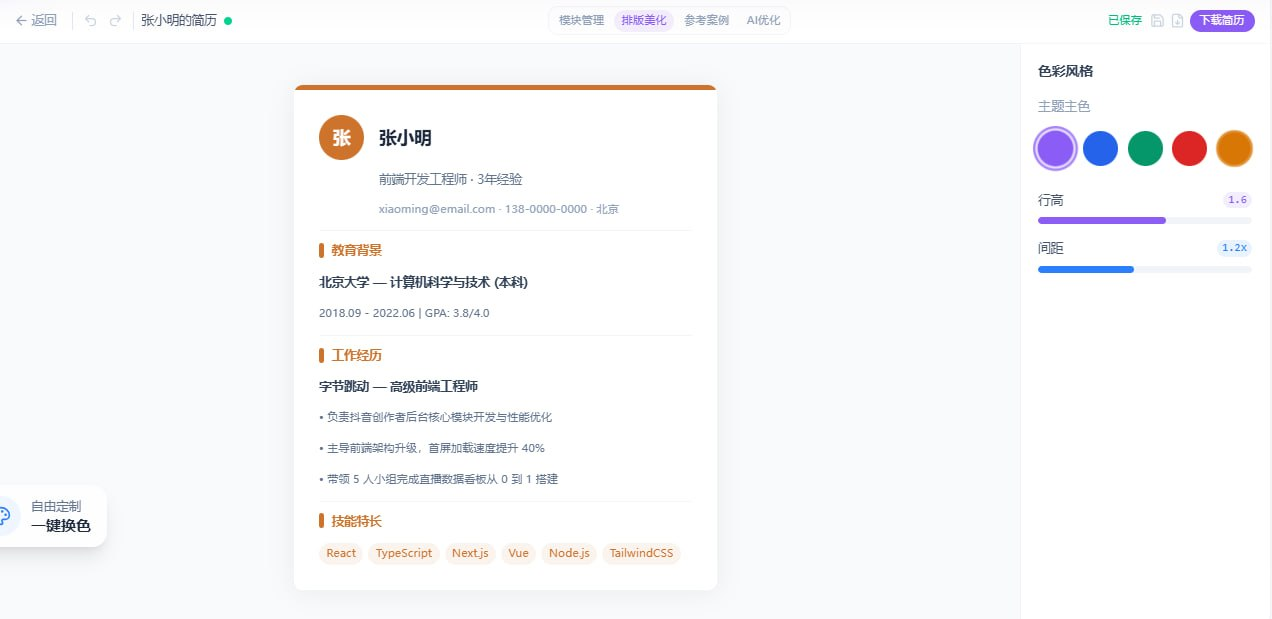The image size is (1272, 619).
Task: Click the TypeScript skill tag
Action: click(404, 553)
